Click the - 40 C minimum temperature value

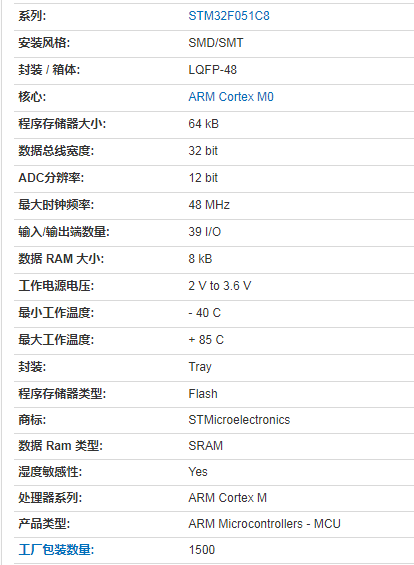pyautogui.click(x=205, y=313)
